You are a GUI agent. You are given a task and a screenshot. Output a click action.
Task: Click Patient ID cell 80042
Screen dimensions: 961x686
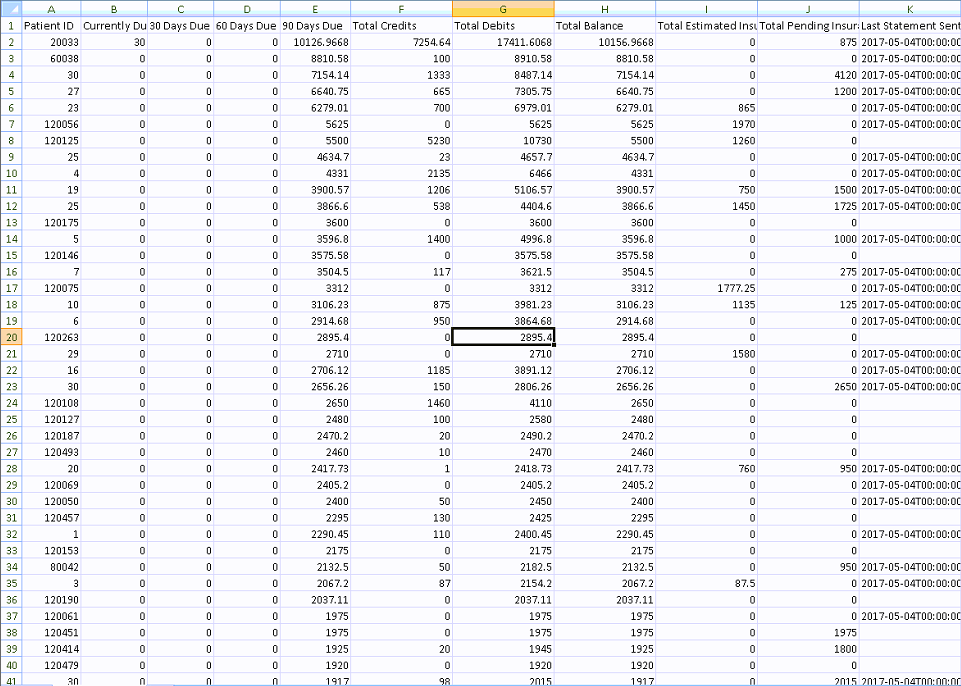tap(50, 567)
